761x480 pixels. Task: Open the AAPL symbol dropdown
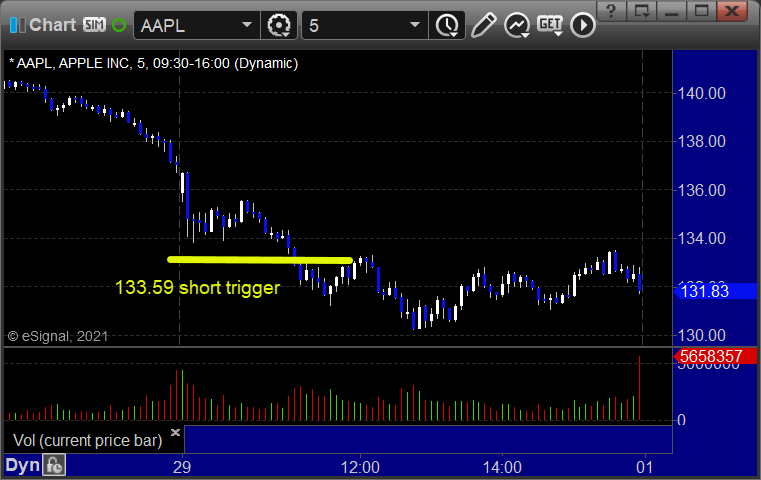[x=247, y=25]
